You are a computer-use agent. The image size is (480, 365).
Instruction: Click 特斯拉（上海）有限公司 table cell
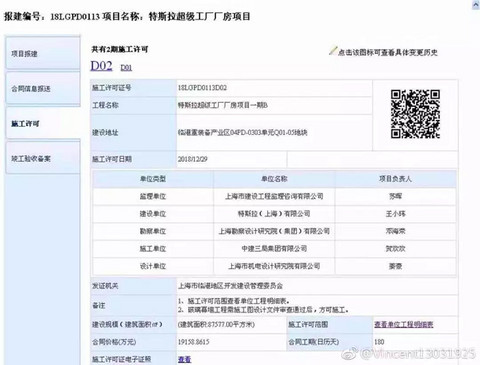(x=274, y=214)
